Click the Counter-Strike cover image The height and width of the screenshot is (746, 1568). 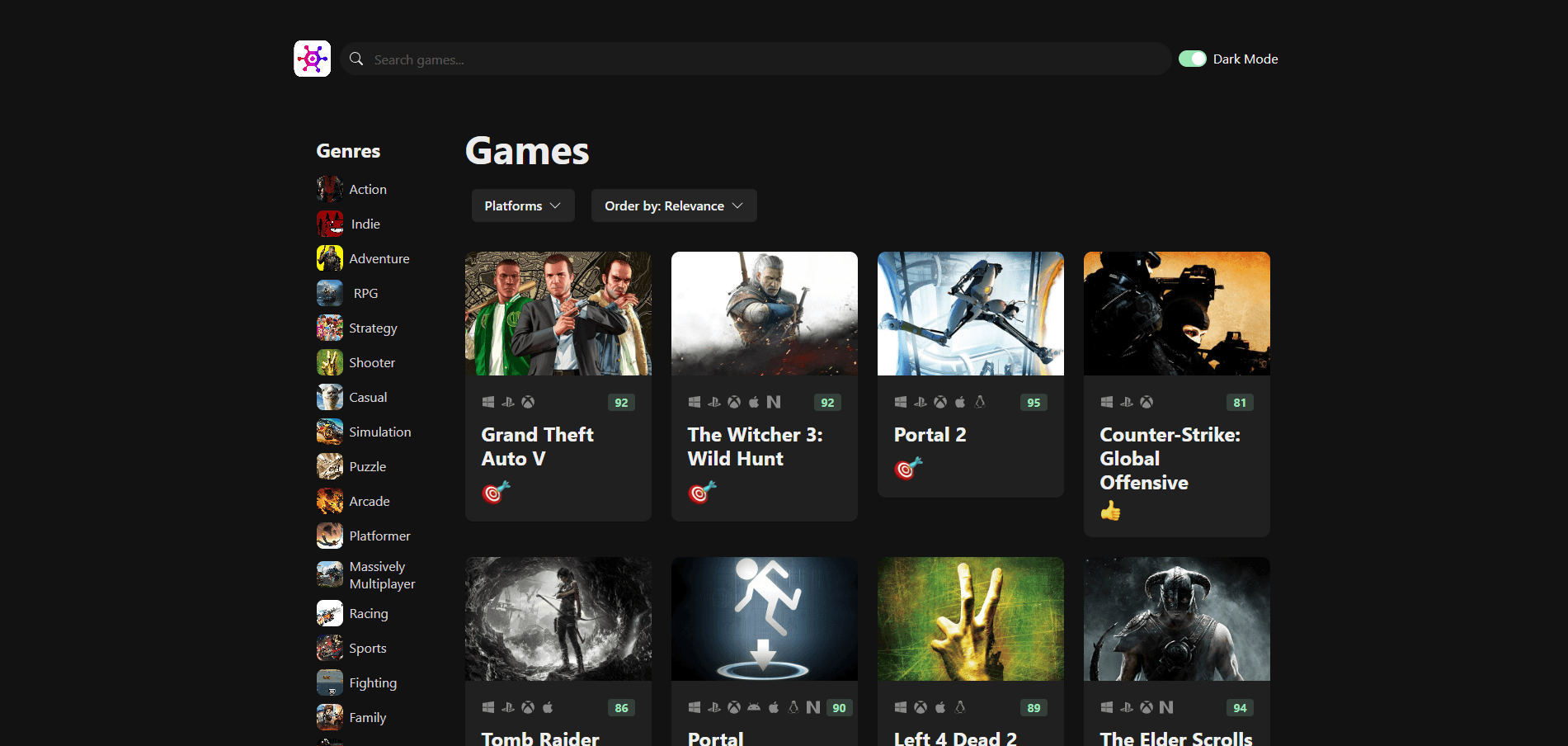point(1177,314)
